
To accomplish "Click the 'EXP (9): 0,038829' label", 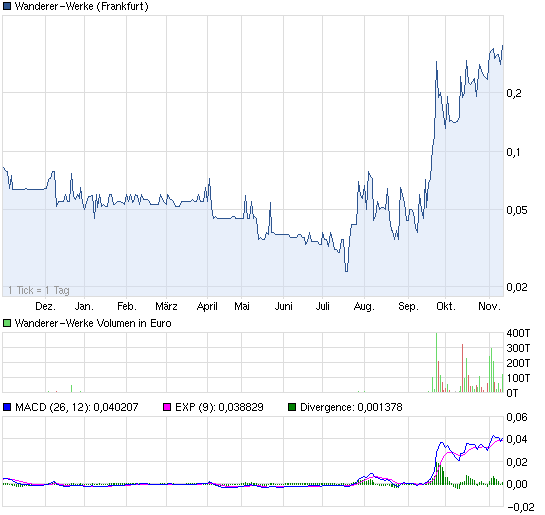I will [219, 407].
